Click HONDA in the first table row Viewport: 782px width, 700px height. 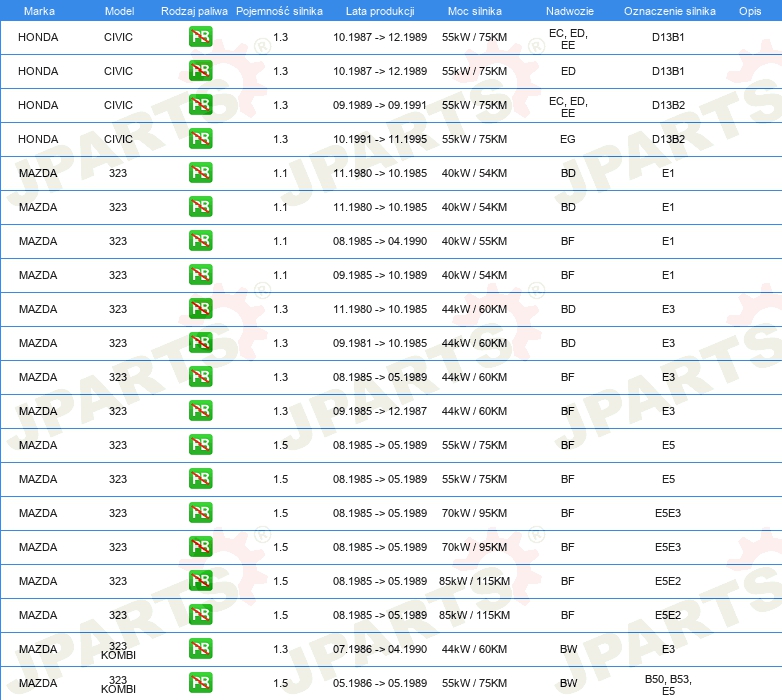pos(38,37)
